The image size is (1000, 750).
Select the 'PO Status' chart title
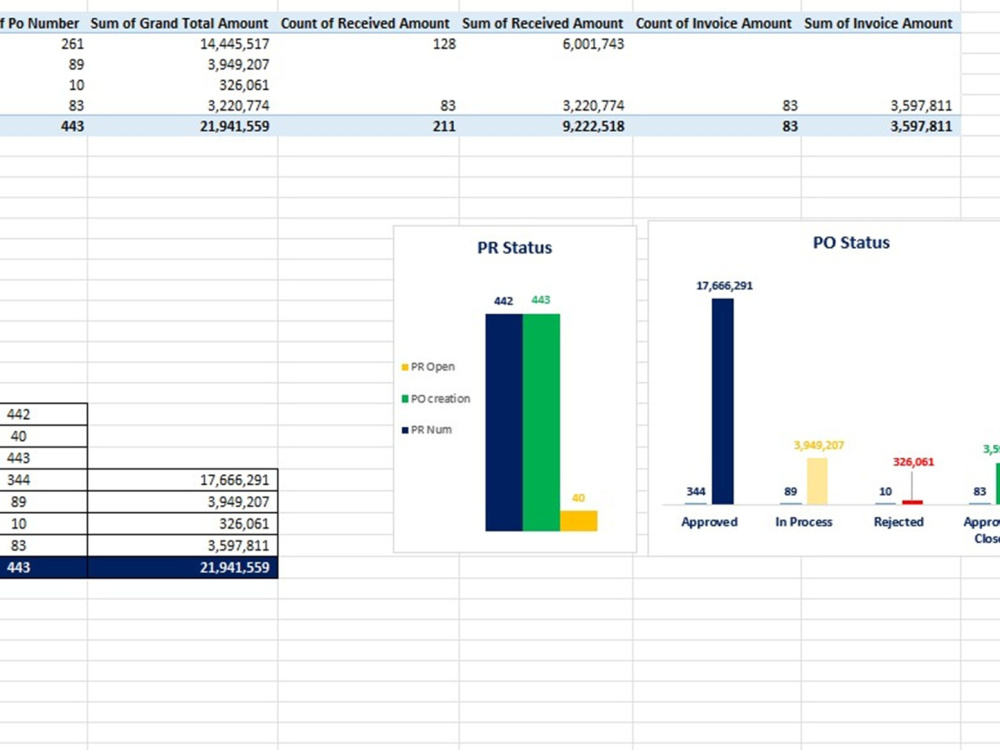click(851, 243)
